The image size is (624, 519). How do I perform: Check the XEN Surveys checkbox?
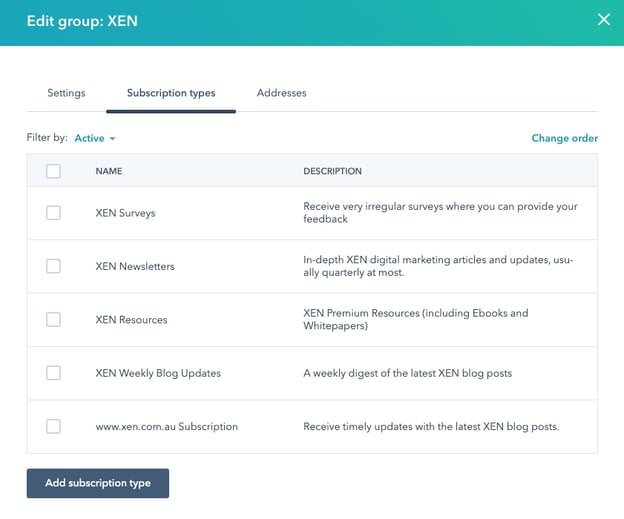pos(53,213)
